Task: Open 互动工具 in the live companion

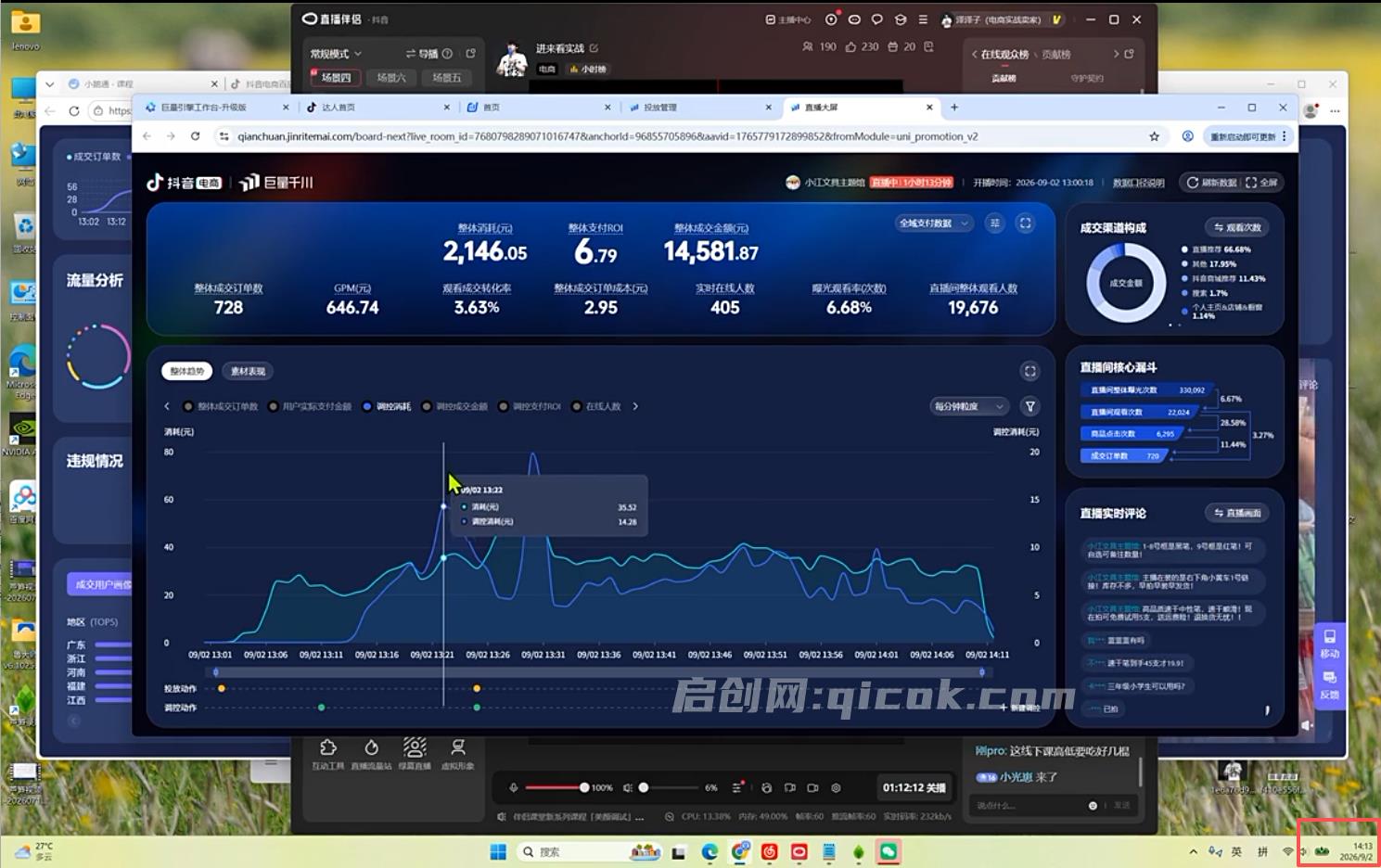Action: pos(327,754)
